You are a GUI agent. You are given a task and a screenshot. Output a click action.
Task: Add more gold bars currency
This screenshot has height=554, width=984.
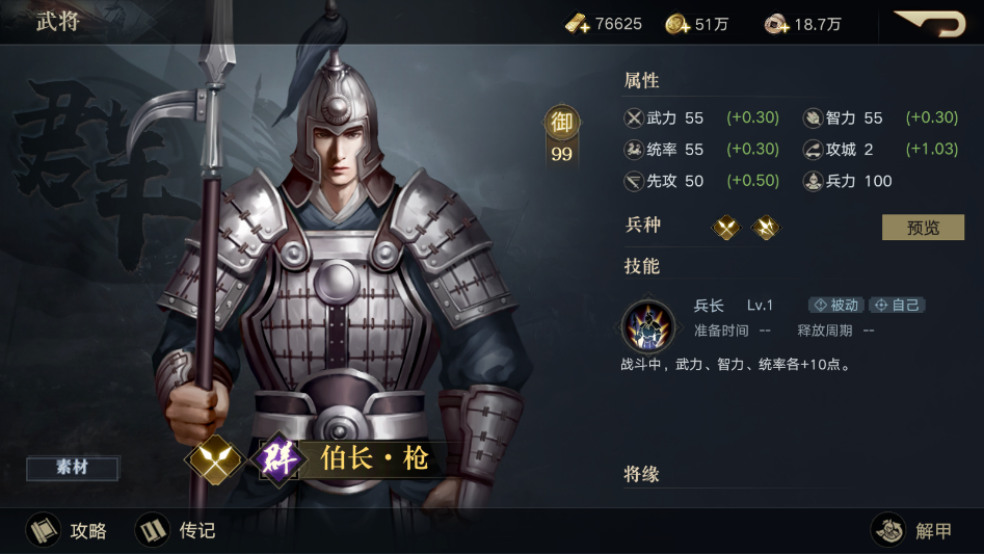point(577,24)
